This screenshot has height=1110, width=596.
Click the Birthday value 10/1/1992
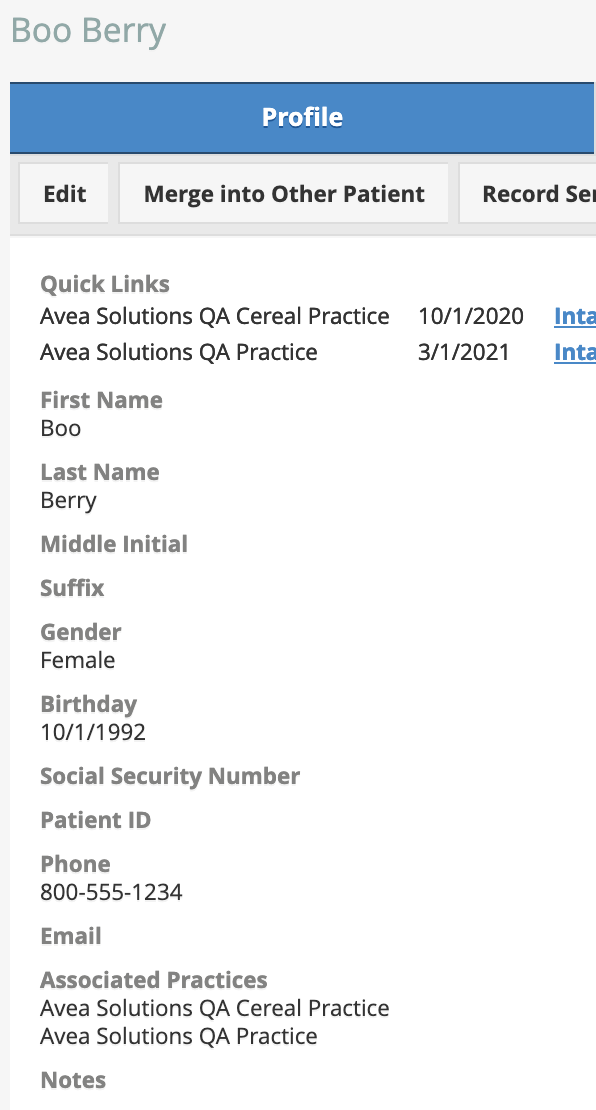[92, 732]
